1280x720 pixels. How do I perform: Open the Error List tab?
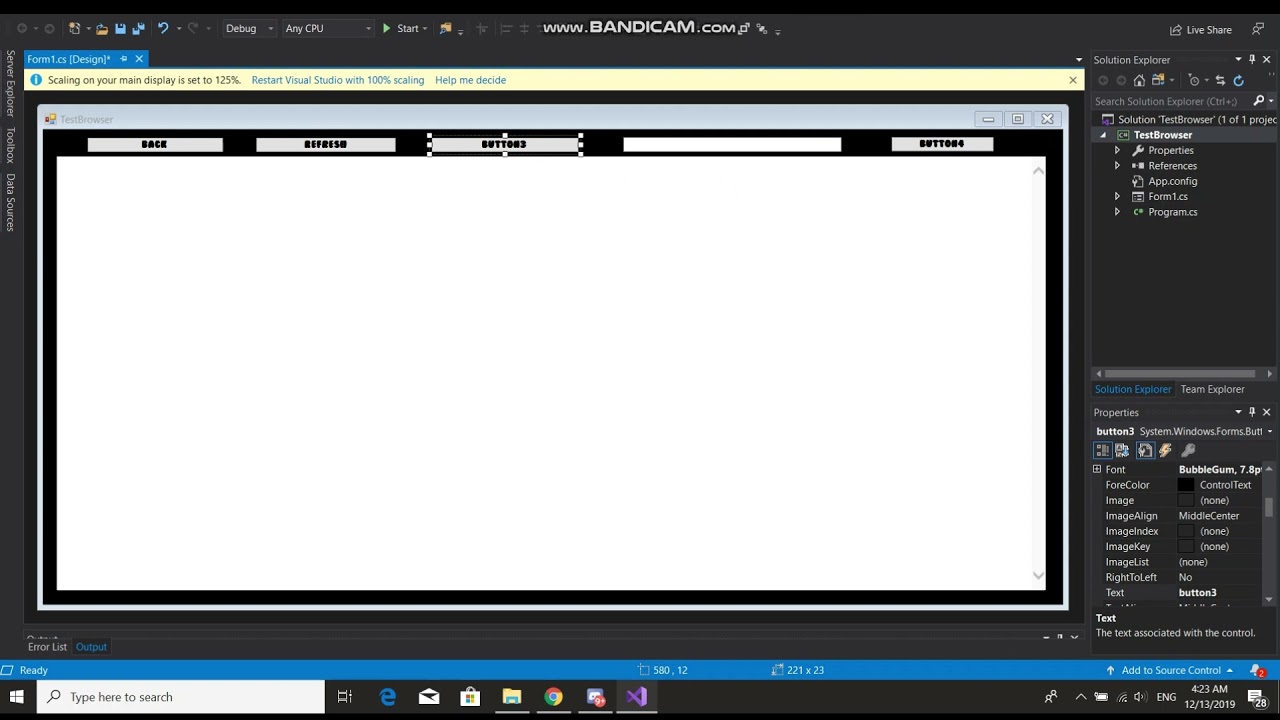(x=47, y=647)
